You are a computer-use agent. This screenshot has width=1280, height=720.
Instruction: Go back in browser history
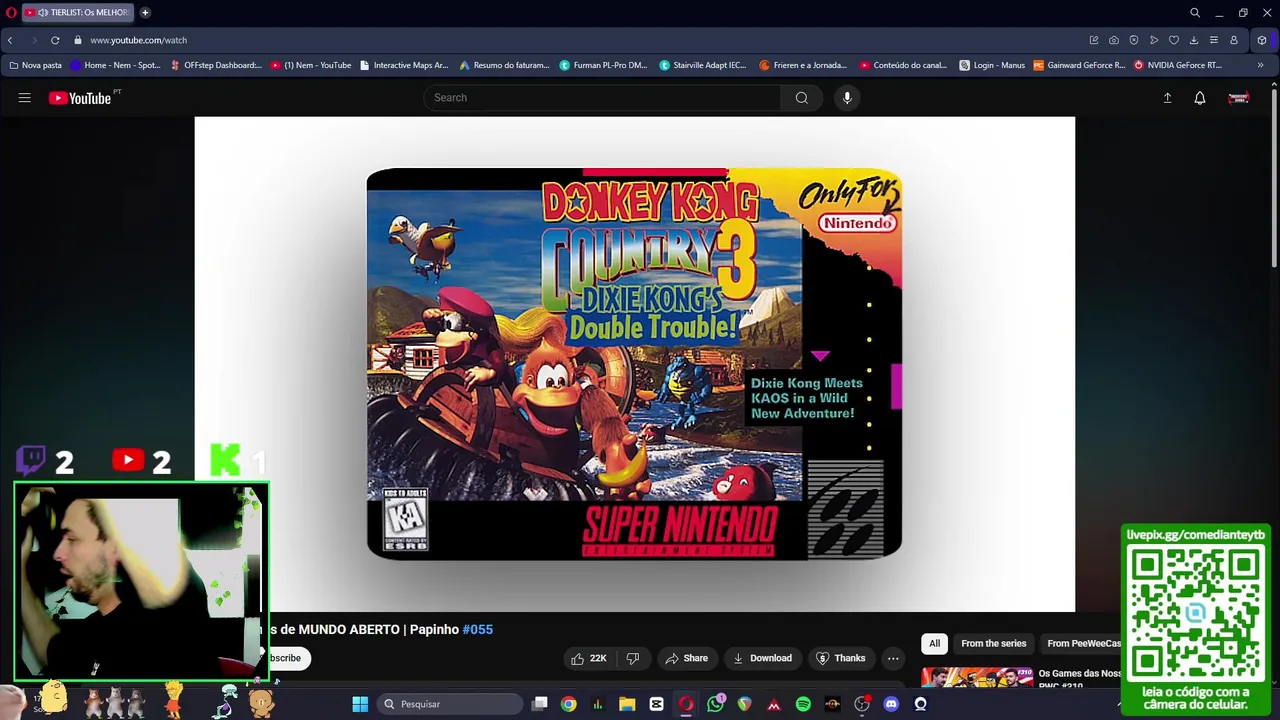10,40
